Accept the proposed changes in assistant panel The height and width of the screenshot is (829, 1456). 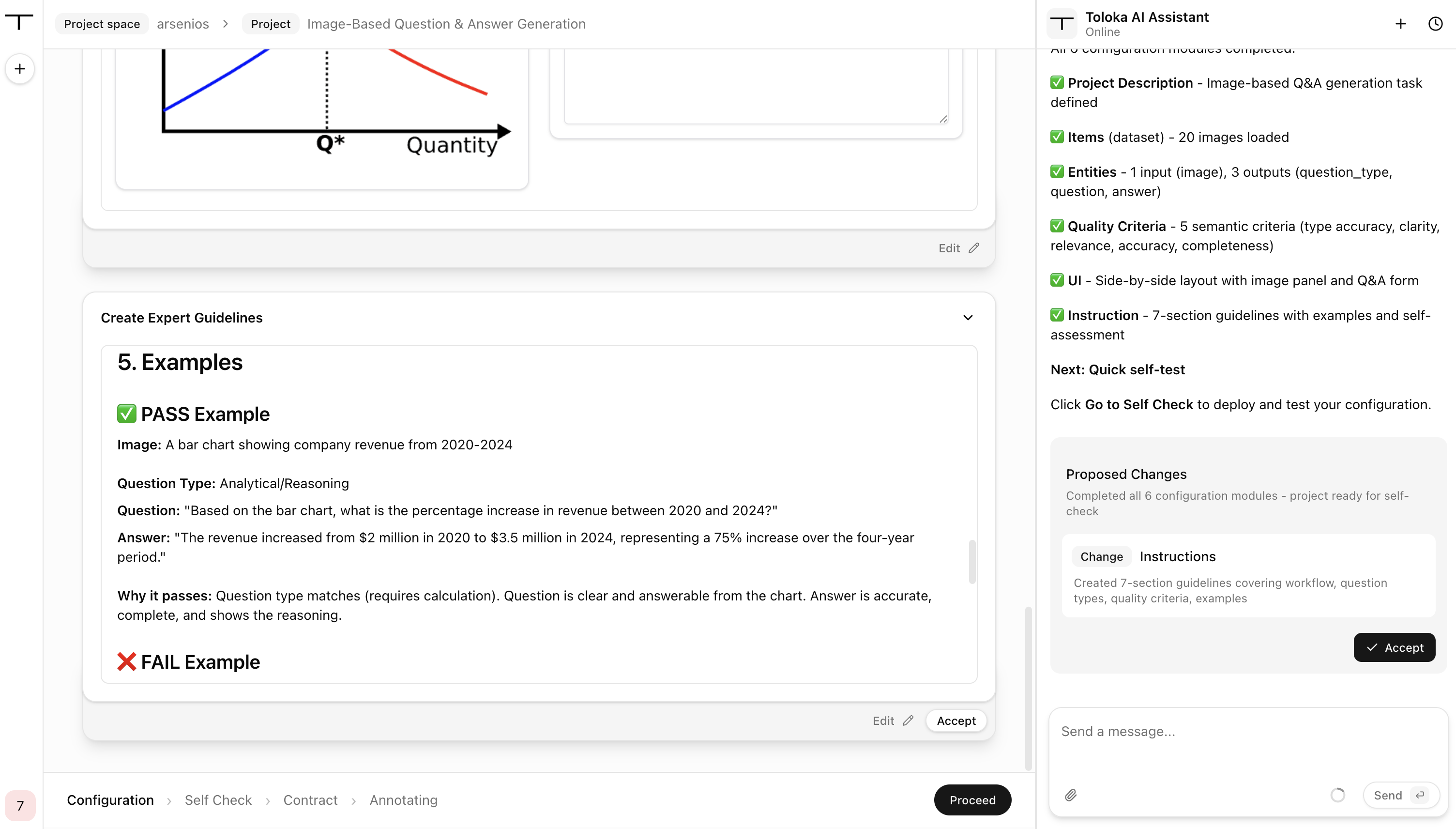pyautogui.click(x=1394, y=647)
